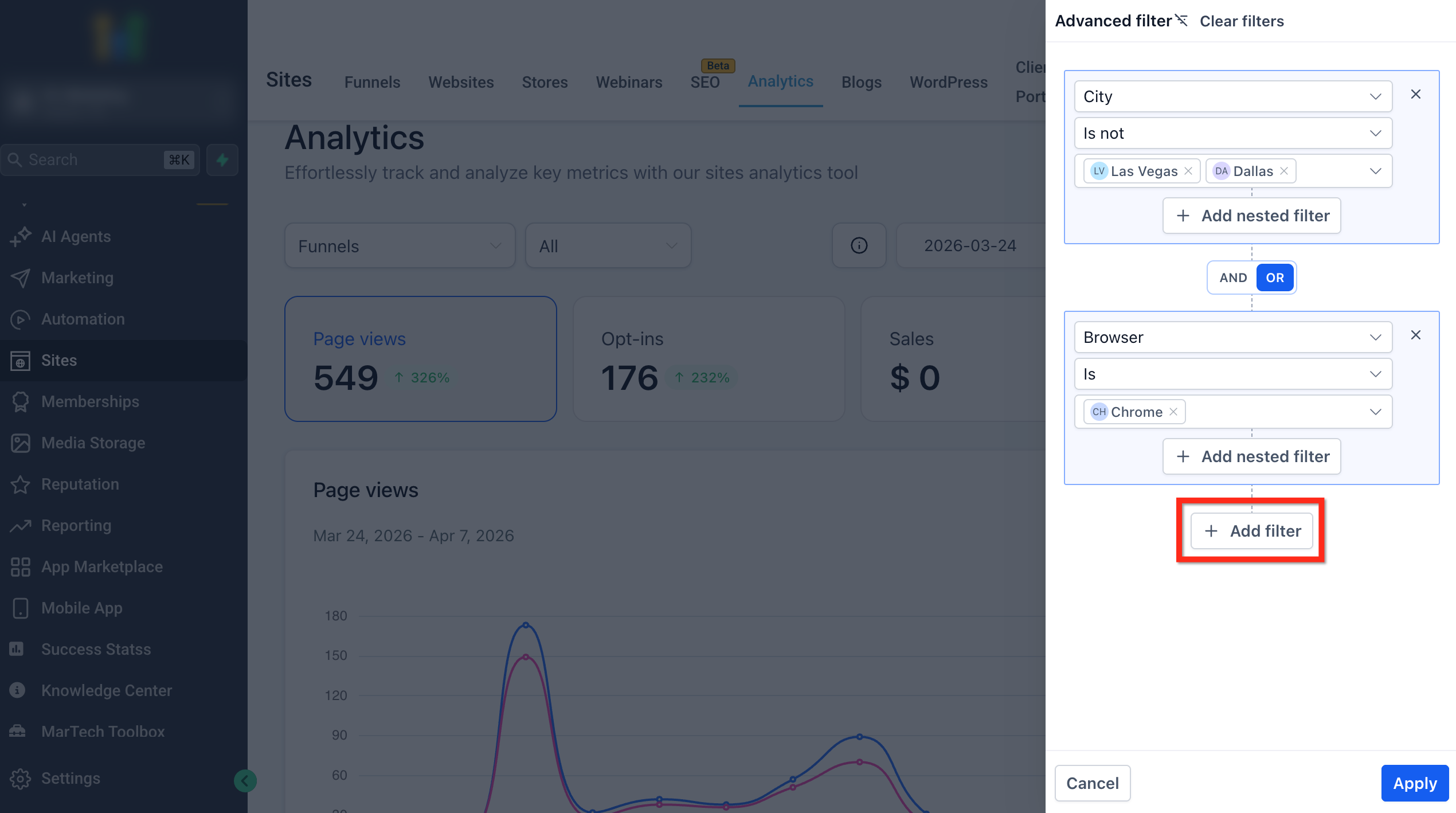The image size is (1456, 813).
Task: Switch filter logic to AND
Action: click(1233, 278)
